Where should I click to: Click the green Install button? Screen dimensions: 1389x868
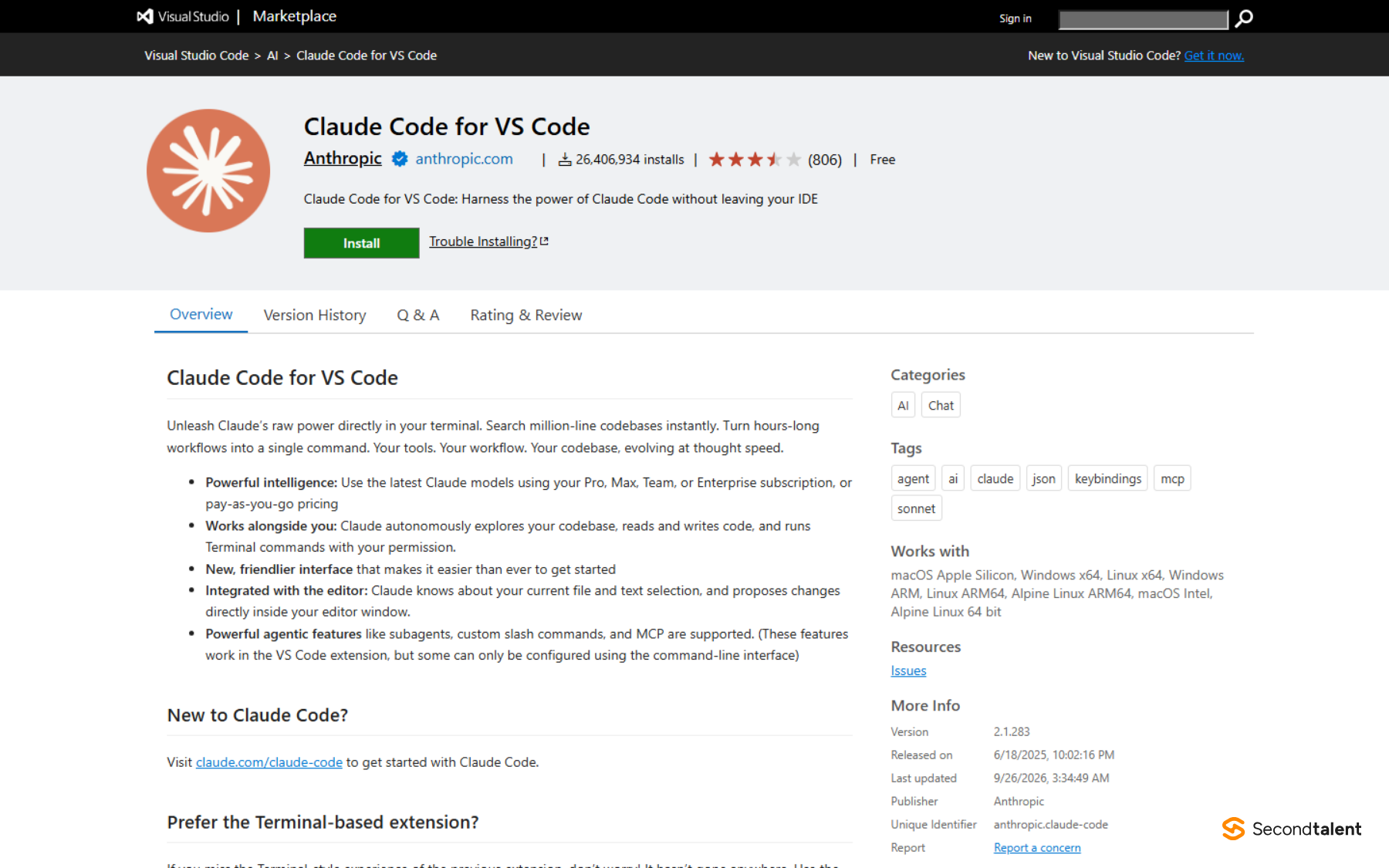(362, 243)
